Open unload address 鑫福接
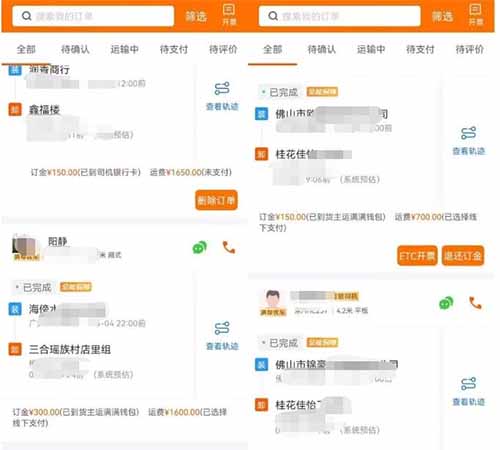This screenshot has height=450, width=500. [x=44, y=109]
